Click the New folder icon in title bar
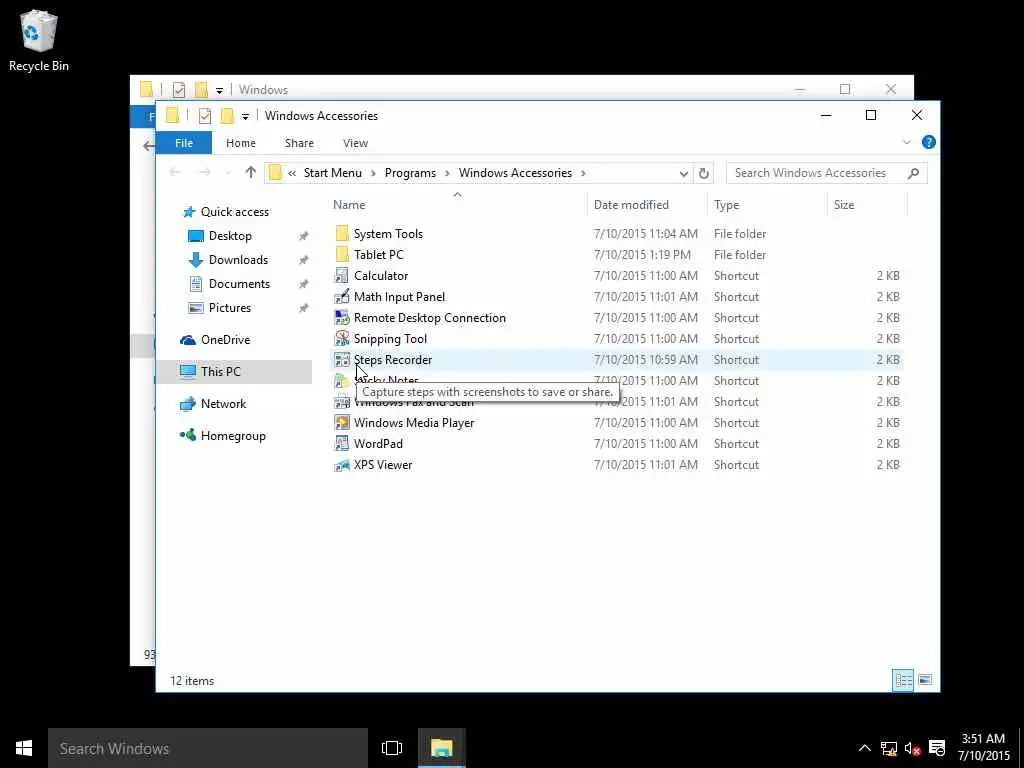Screen dimensions: 1024x768 [227, 116]
